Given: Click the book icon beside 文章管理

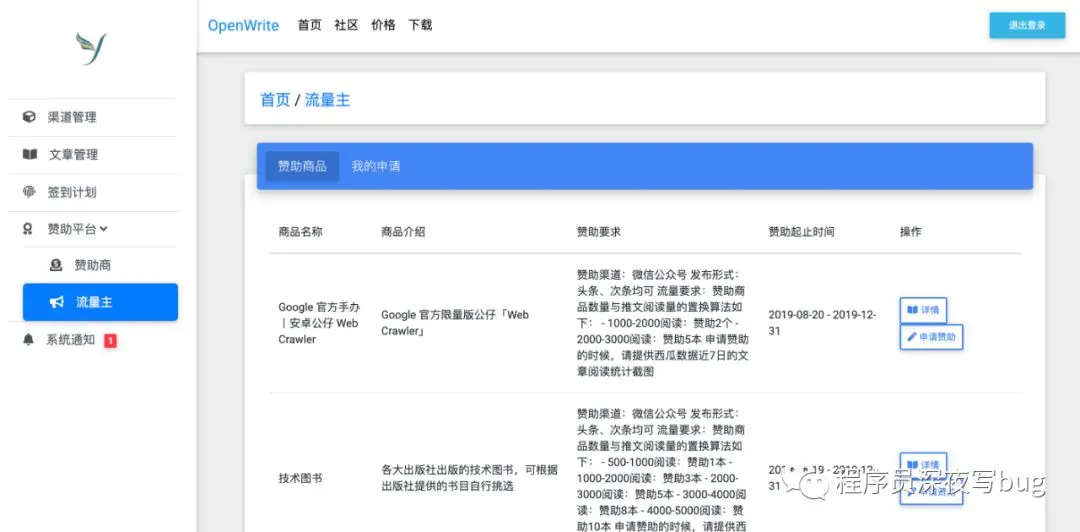Looking at the screenshot, I should (30, 154).
